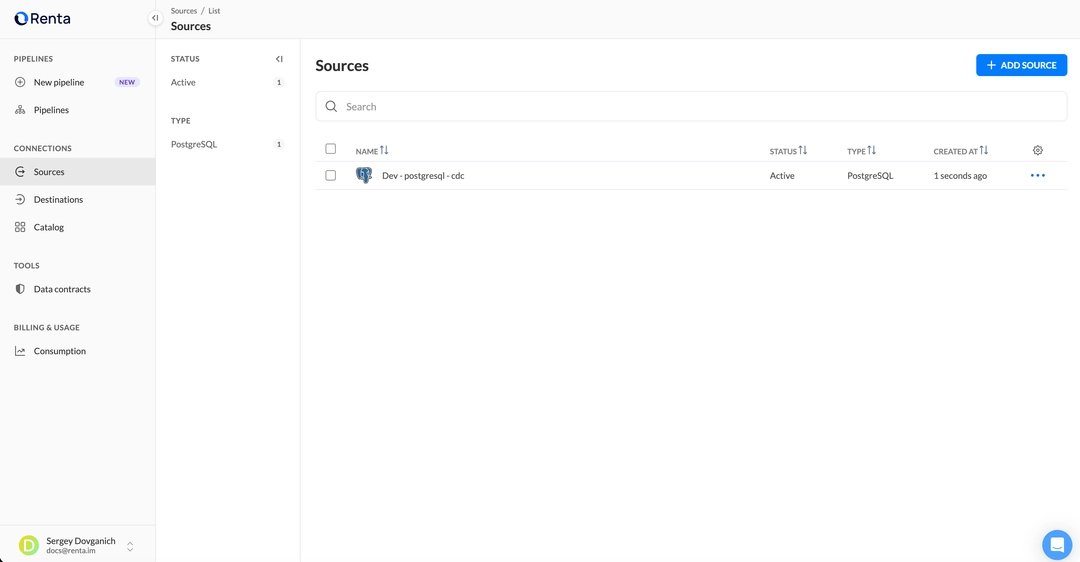Click the Active filter count badge
The width and height of the screenshot is (1080, 562).
point(279,82)
